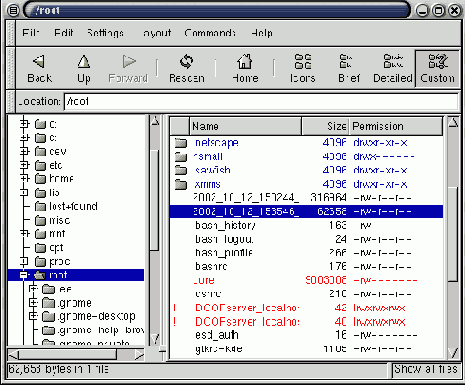Expand the mnt folder in the tree
Screen dimensions: 465x385
pyautogui.click(x=24, y=234)
